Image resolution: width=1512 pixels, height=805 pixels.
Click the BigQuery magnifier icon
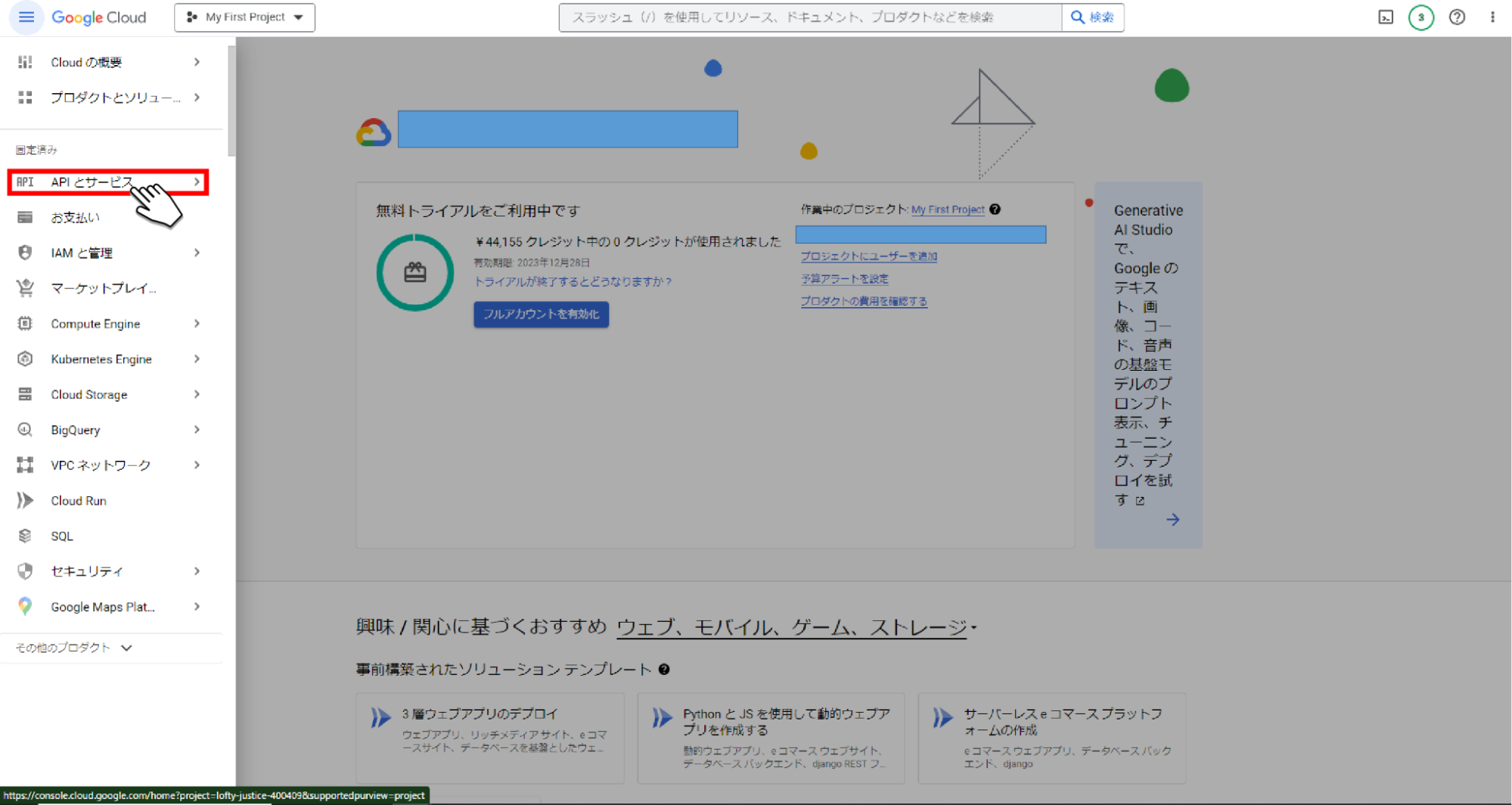pos(25,430)
